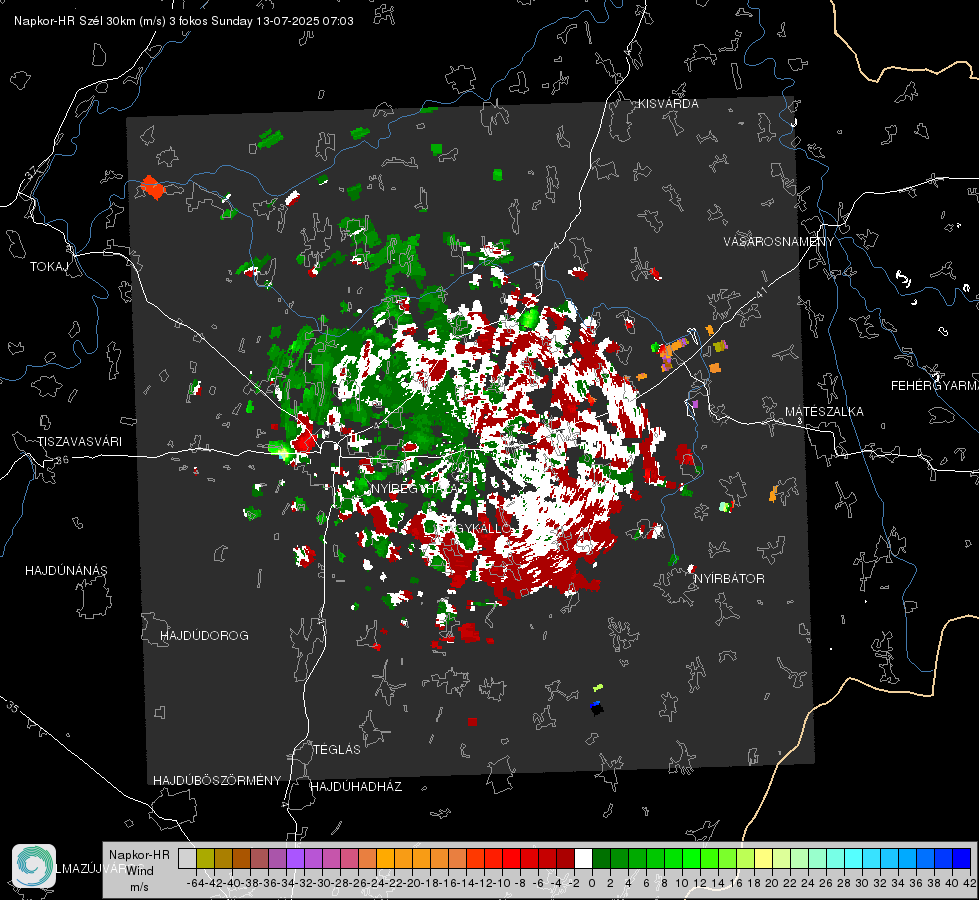The image size is (979, 900).
Task: Click the orange-red echo blob northeast of Tokaj
Action: pos(152,187)
